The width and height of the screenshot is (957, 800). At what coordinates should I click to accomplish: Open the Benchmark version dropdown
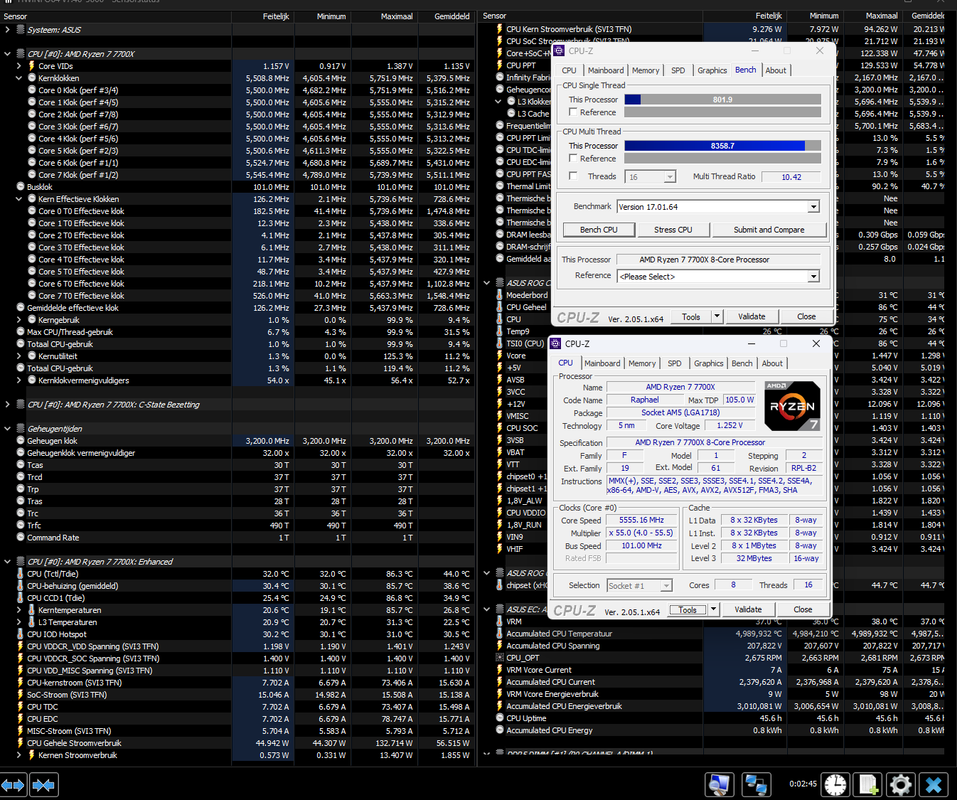[x=813, y=207]
